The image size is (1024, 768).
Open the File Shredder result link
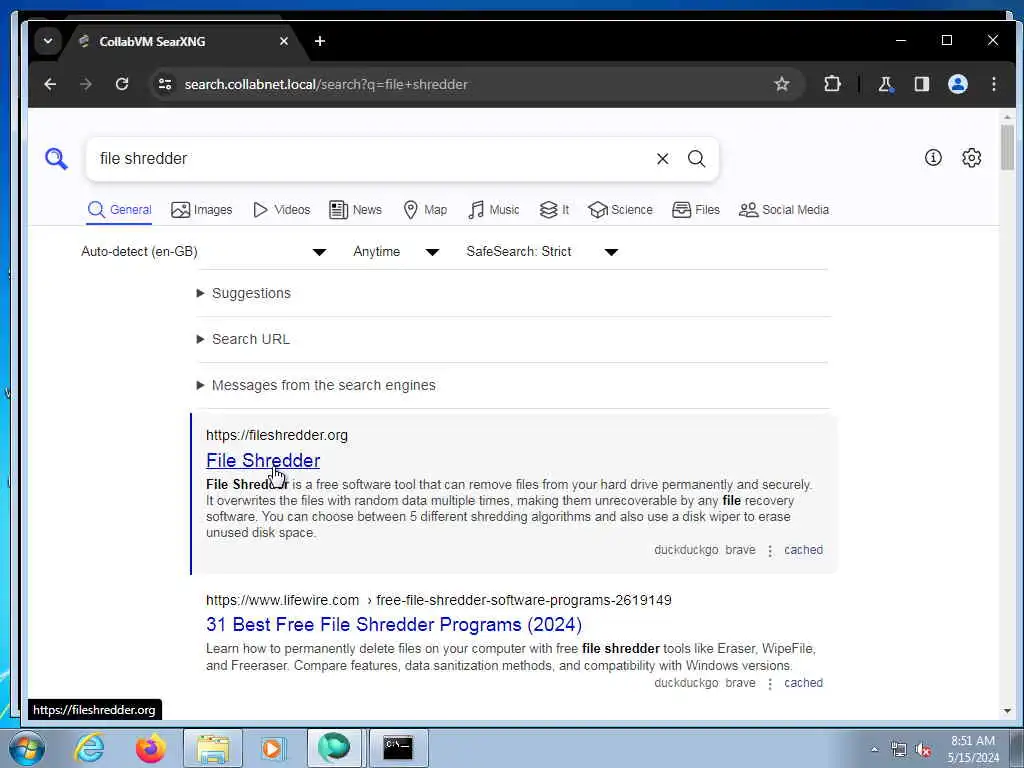(263, 460)
